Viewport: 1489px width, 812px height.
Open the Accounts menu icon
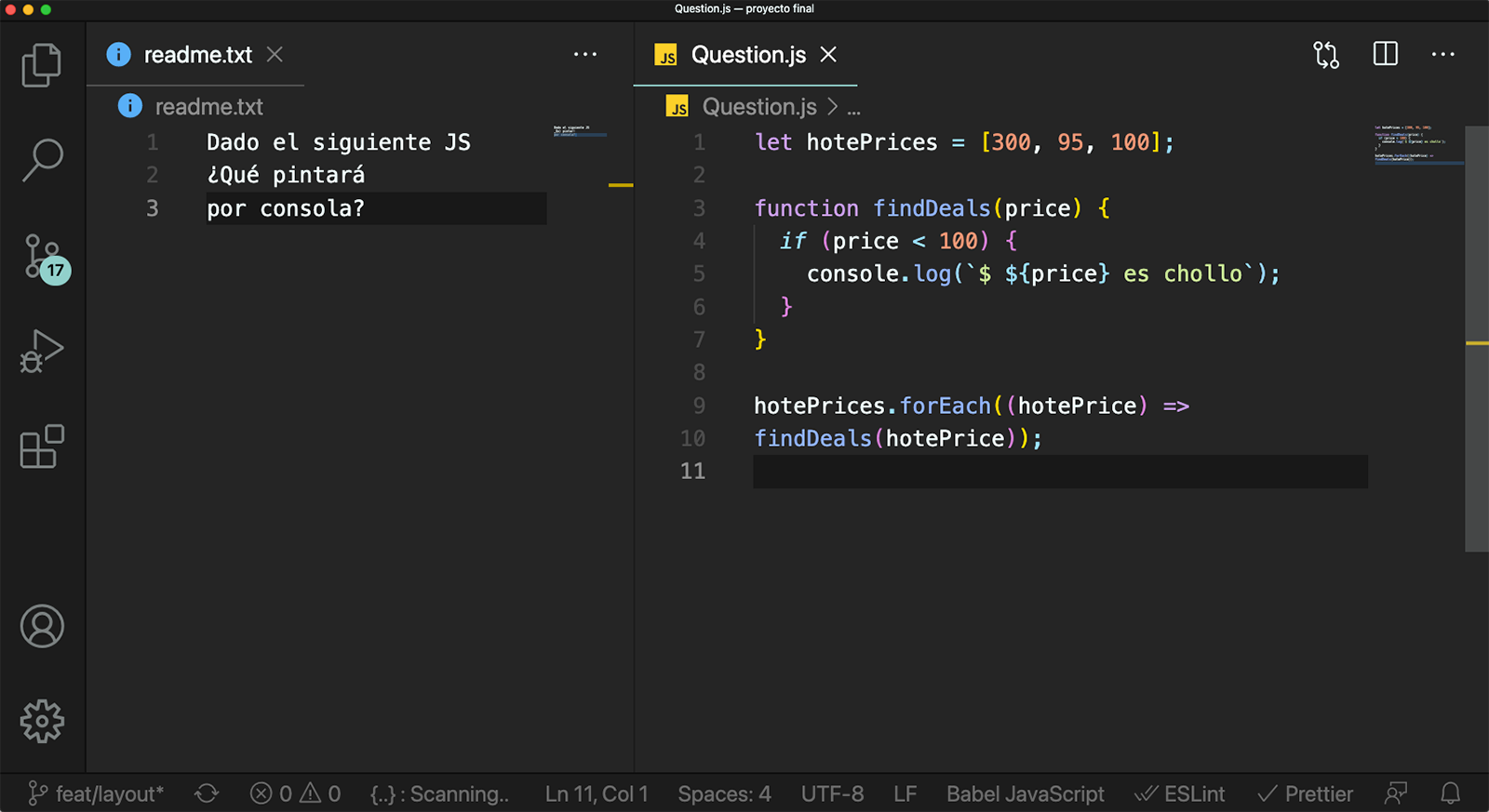42,626
